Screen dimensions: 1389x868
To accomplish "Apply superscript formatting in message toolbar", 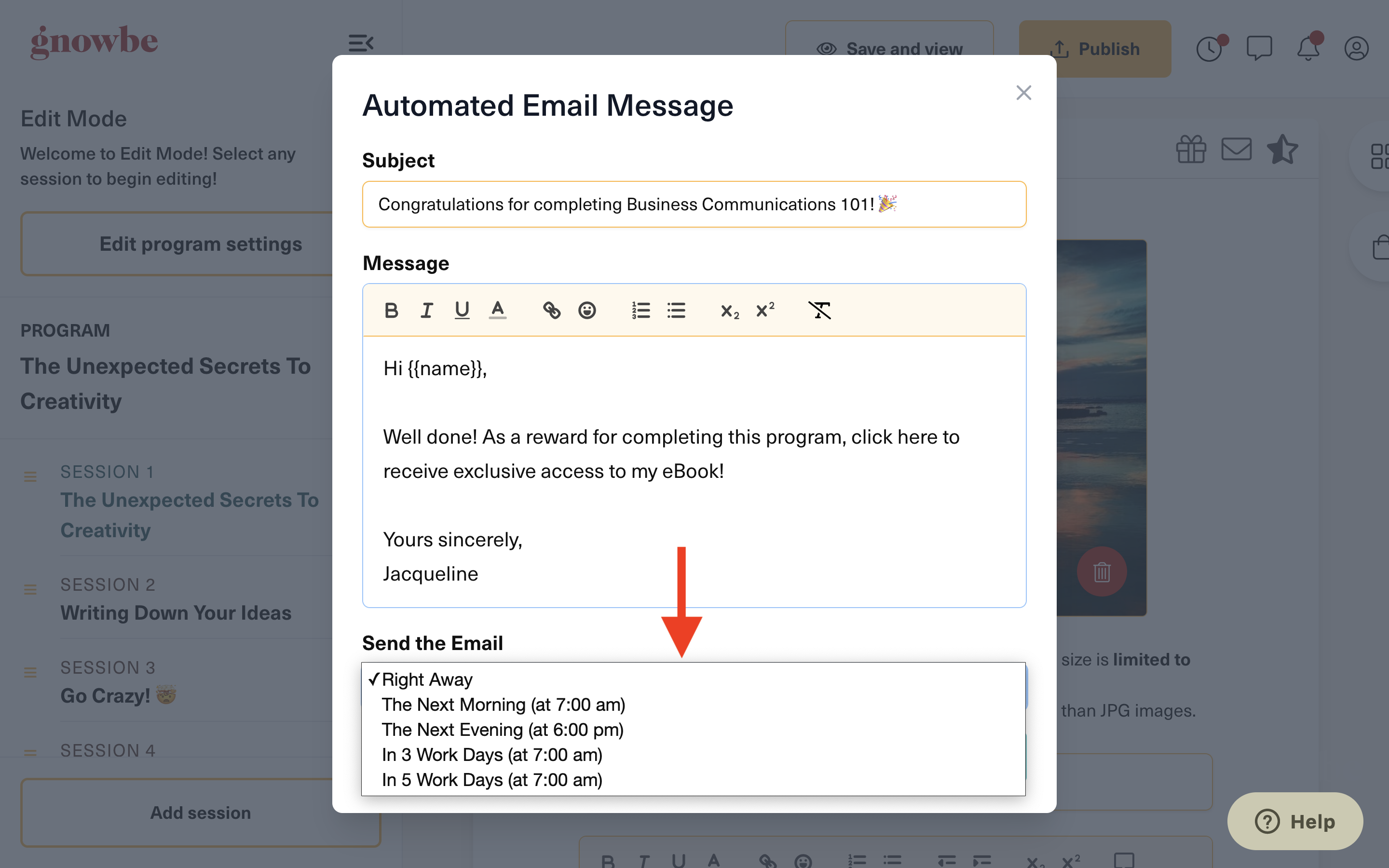I will coord(765,311).
